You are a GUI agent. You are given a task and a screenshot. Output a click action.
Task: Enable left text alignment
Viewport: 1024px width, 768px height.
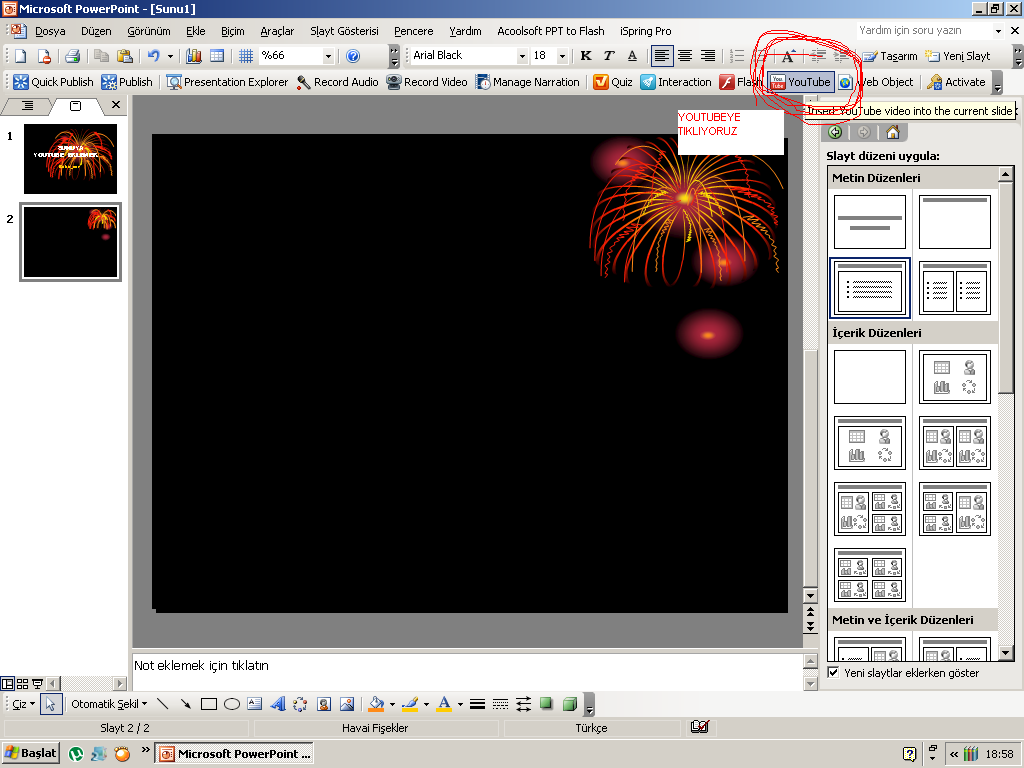tap(662, 56)
